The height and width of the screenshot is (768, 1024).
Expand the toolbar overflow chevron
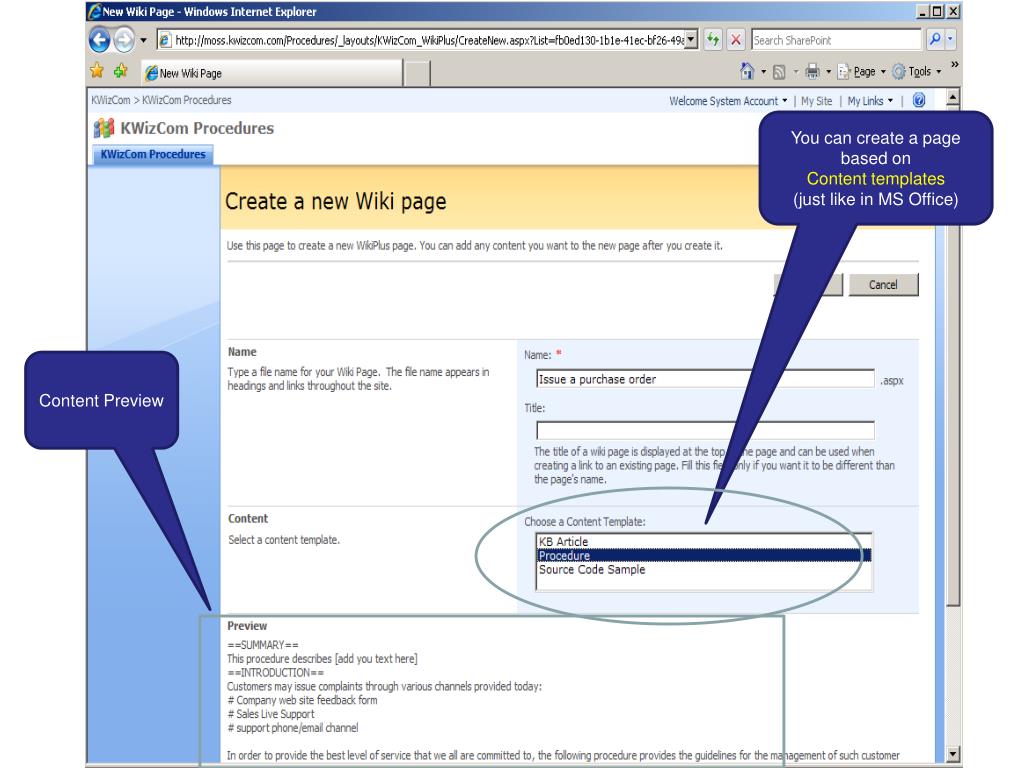pyautogui.click(x=954, y=65)
